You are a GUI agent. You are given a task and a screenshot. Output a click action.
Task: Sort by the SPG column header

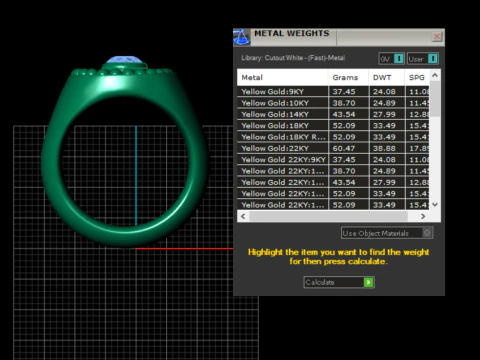click(417, 78)
